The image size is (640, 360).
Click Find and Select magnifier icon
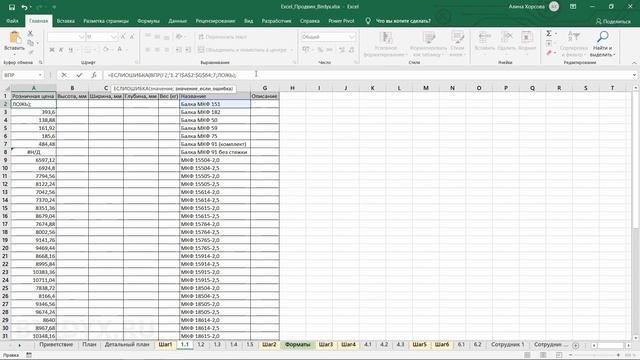tap(602, 37)
